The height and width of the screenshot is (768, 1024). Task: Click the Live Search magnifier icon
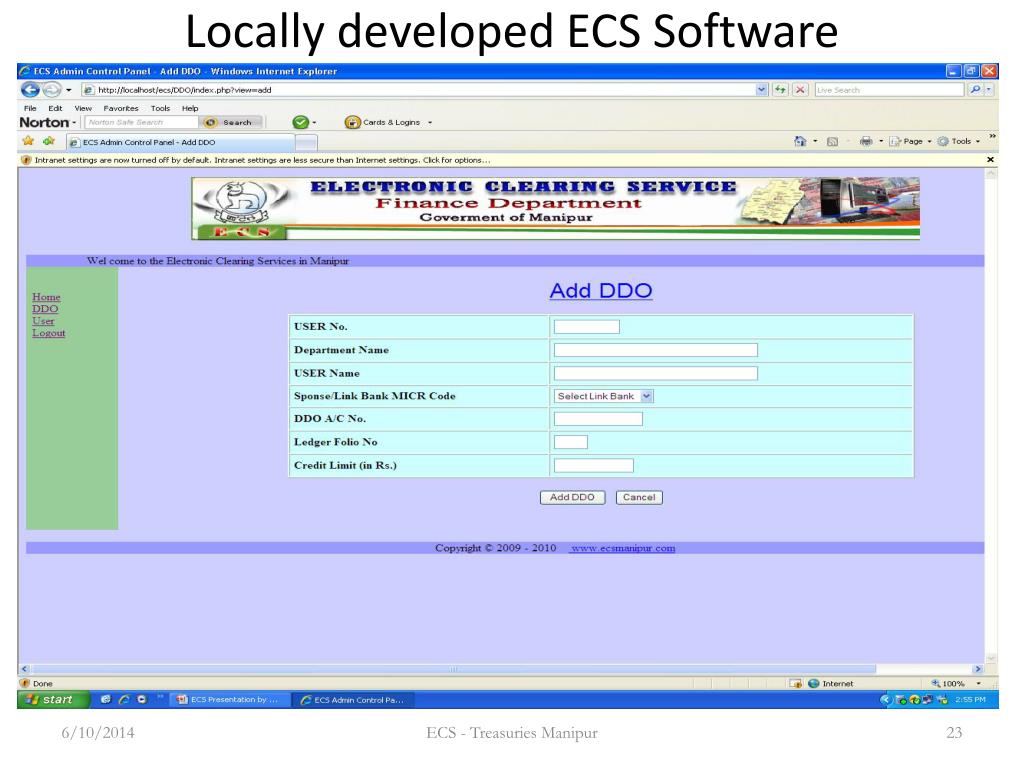click(975, 89)
